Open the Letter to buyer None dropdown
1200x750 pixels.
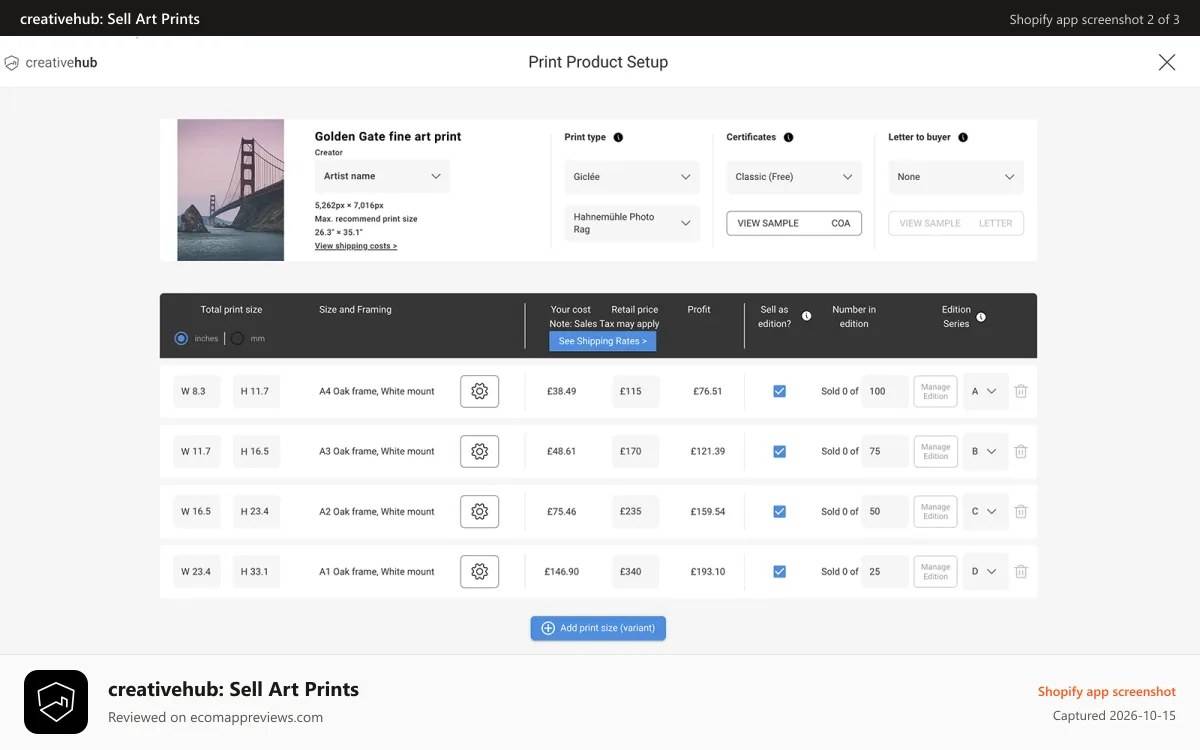956,177
